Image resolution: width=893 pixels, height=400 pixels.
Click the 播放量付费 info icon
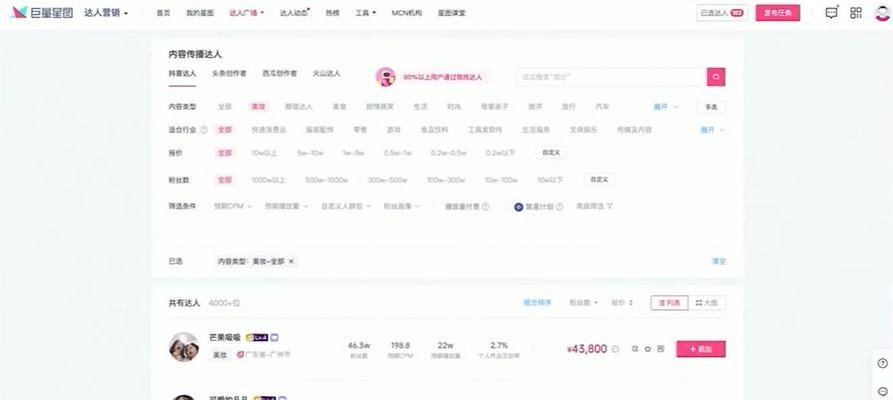point(485,207)
